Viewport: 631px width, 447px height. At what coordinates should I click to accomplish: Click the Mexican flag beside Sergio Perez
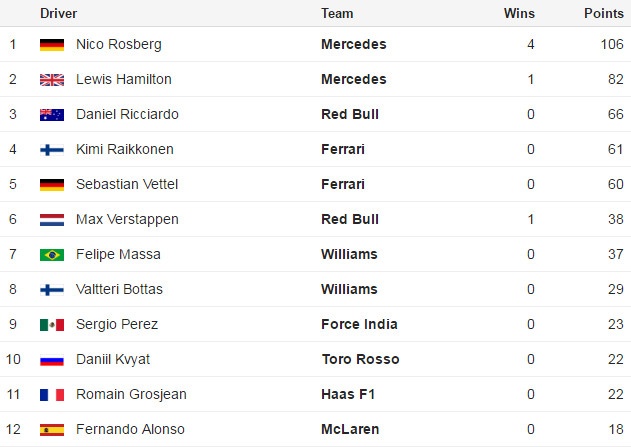tap(52, 325)
